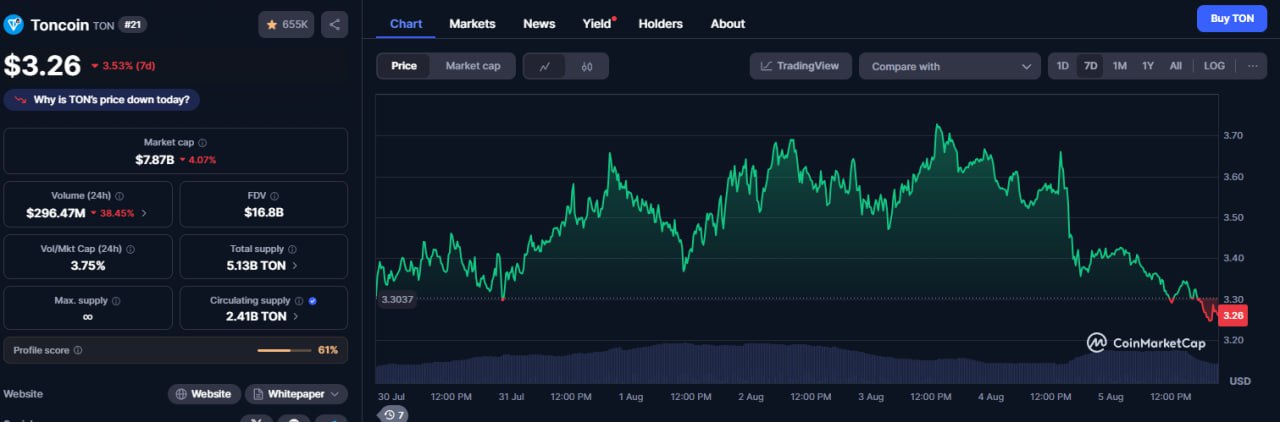Click the Market cap info icon
Viewport: 1280px width, 422px height.
coord(203,143)
